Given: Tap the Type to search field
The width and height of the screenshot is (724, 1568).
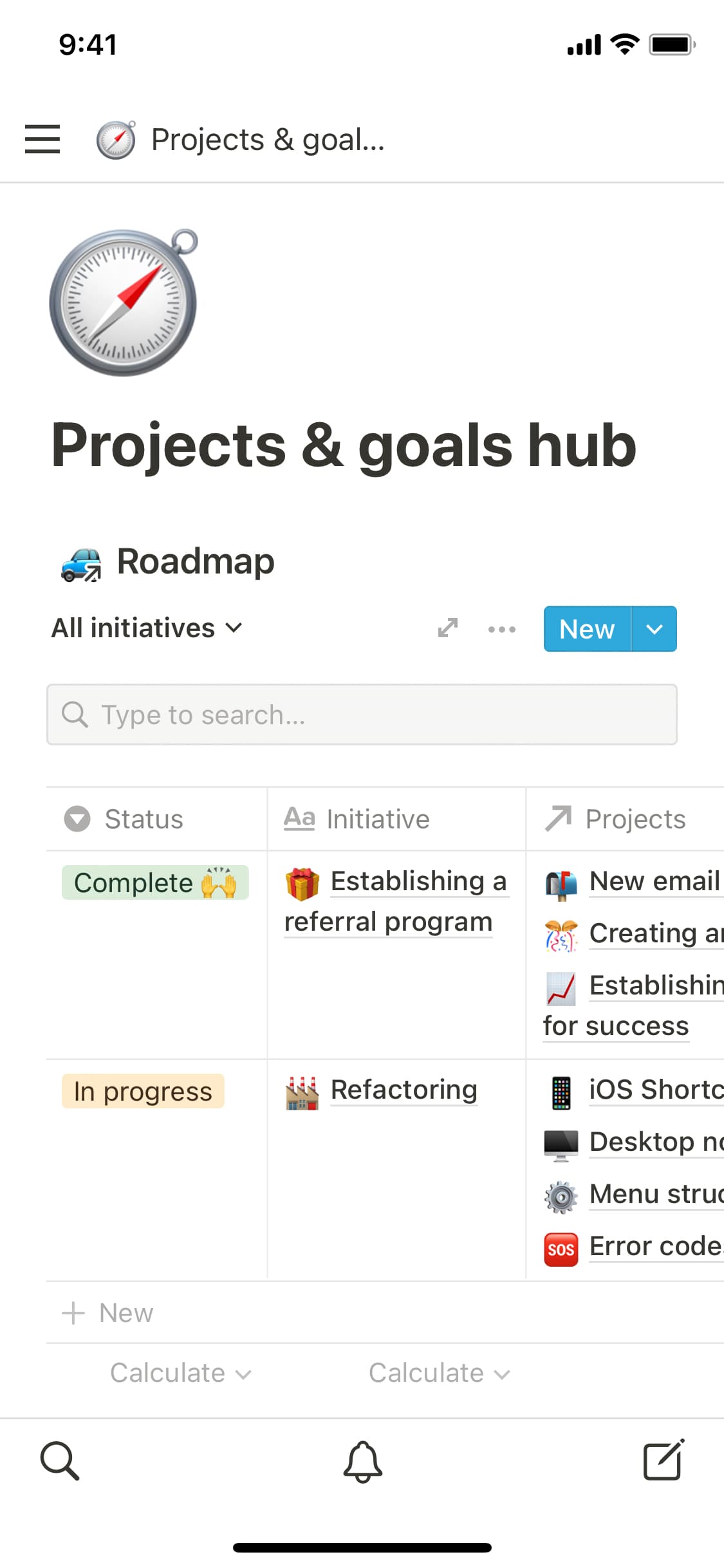Looking at the screenshot, I should (x=362, y=714).
